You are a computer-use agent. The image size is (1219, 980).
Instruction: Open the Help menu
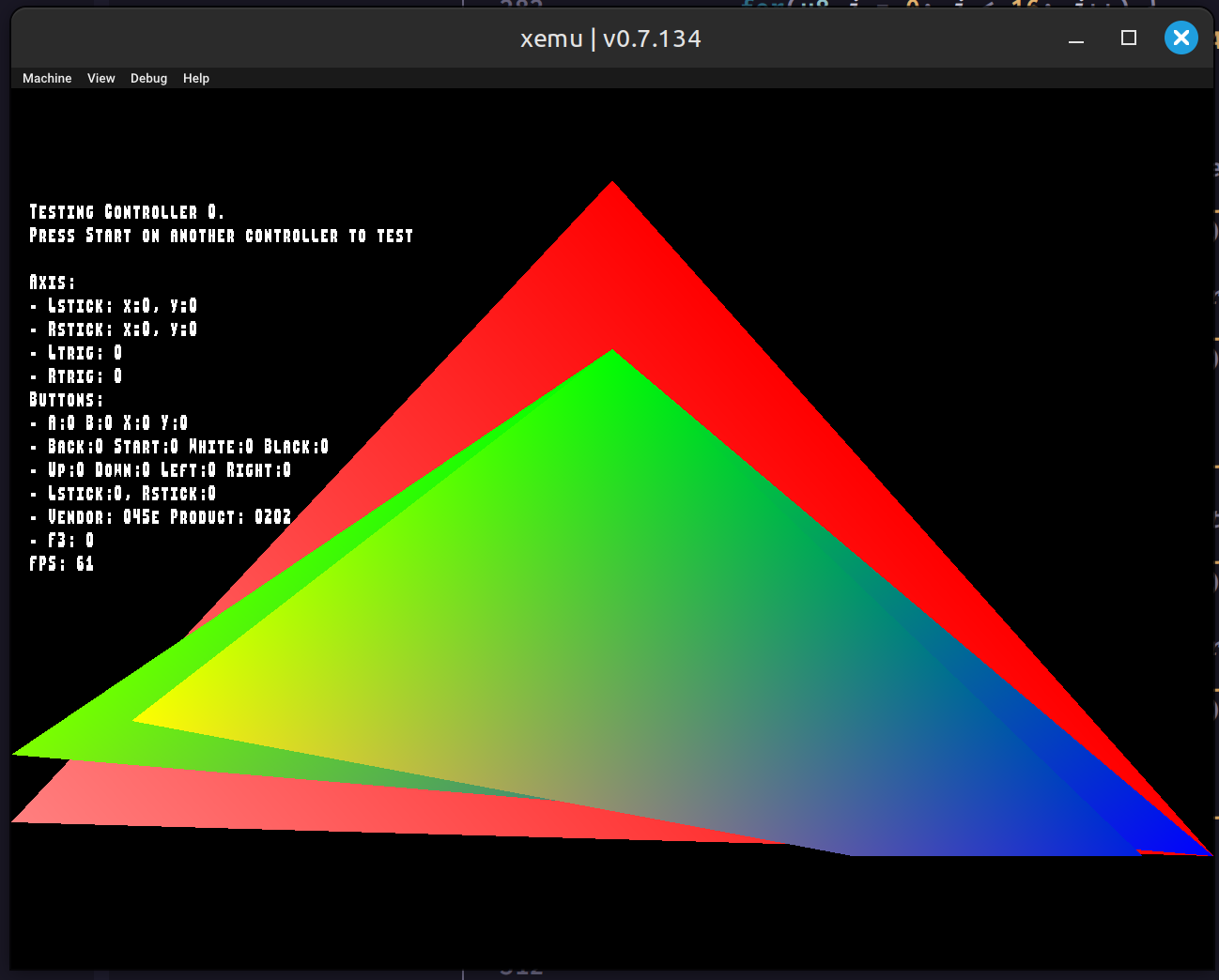coord(196,79)
